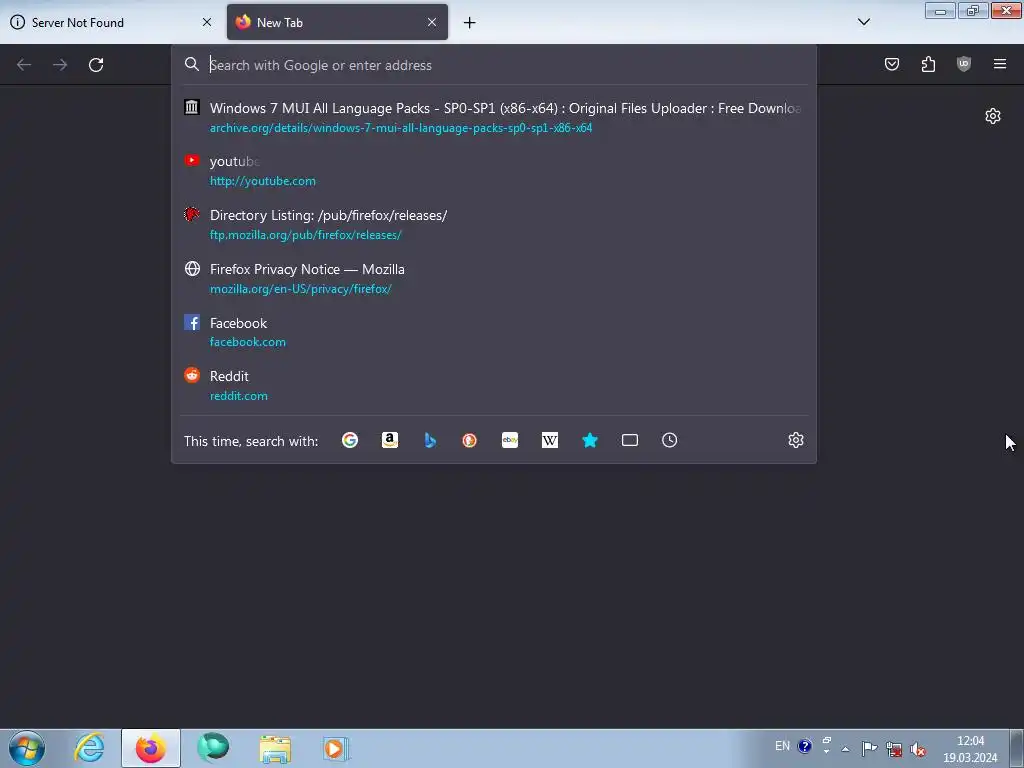The image size is (1024, 768).
Task: Open the Reddit suggestion
Action: (x=494, y=385)
